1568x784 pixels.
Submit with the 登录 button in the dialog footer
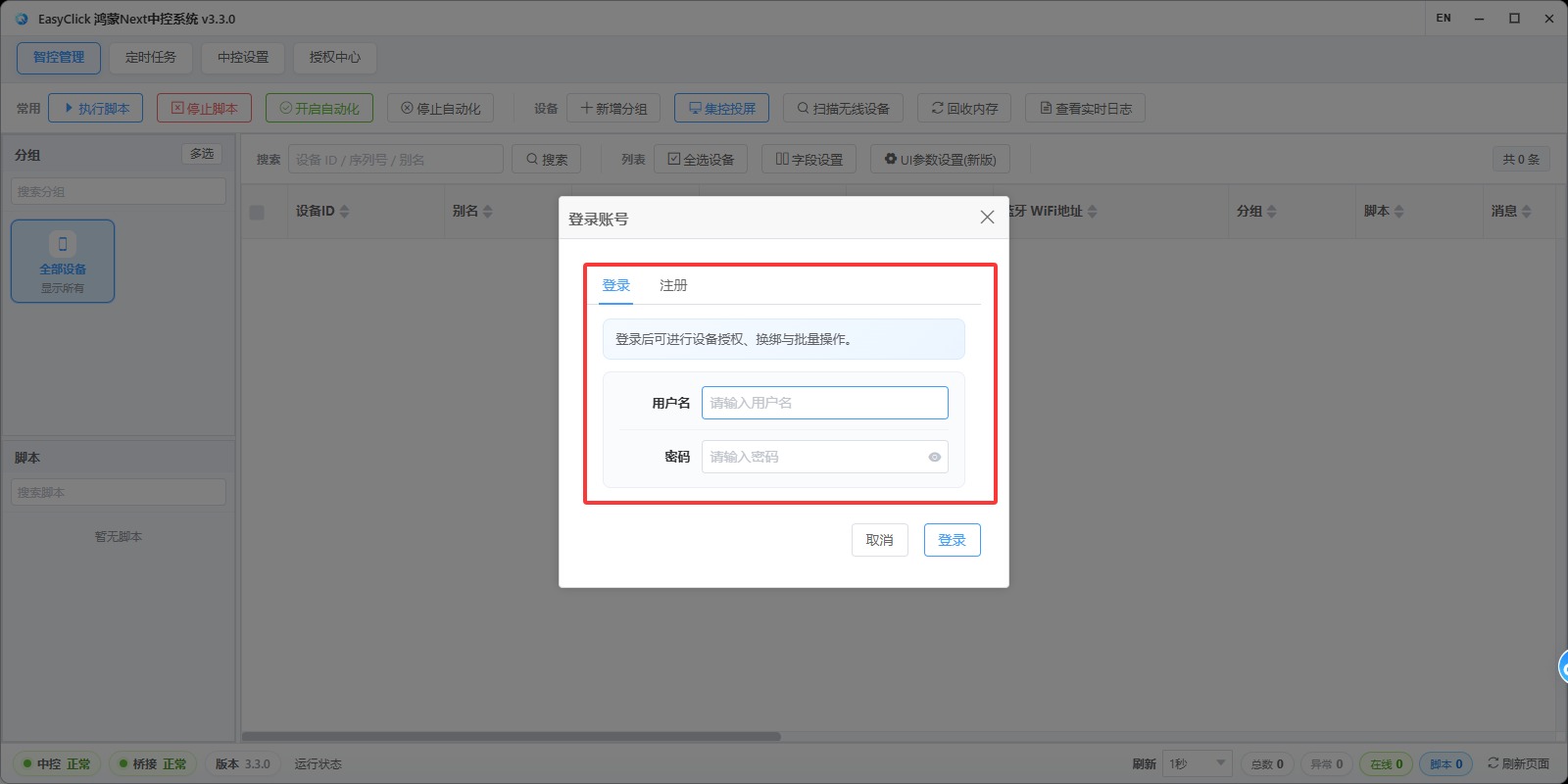point(953,540)
